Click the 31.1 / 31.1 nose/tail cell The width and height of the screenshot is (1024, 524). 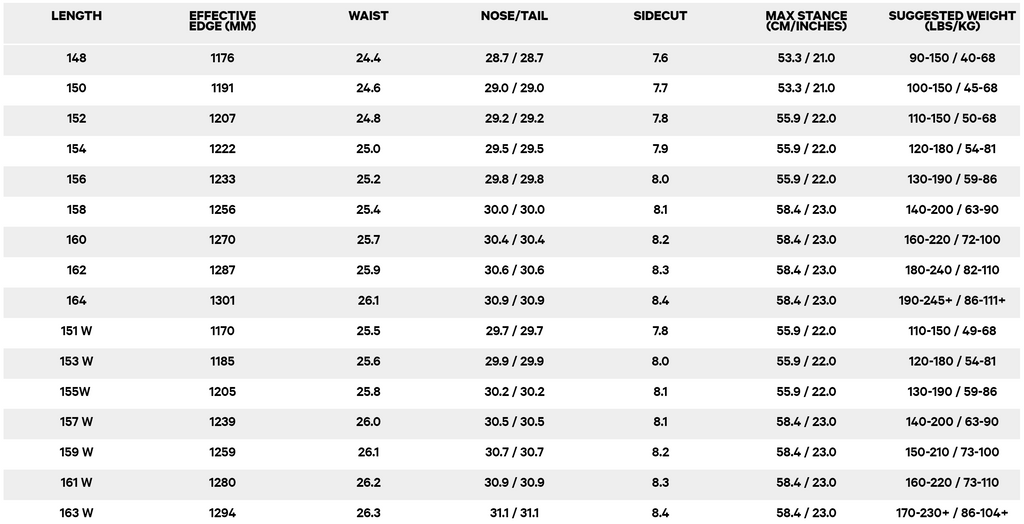[x=514, y=513]
